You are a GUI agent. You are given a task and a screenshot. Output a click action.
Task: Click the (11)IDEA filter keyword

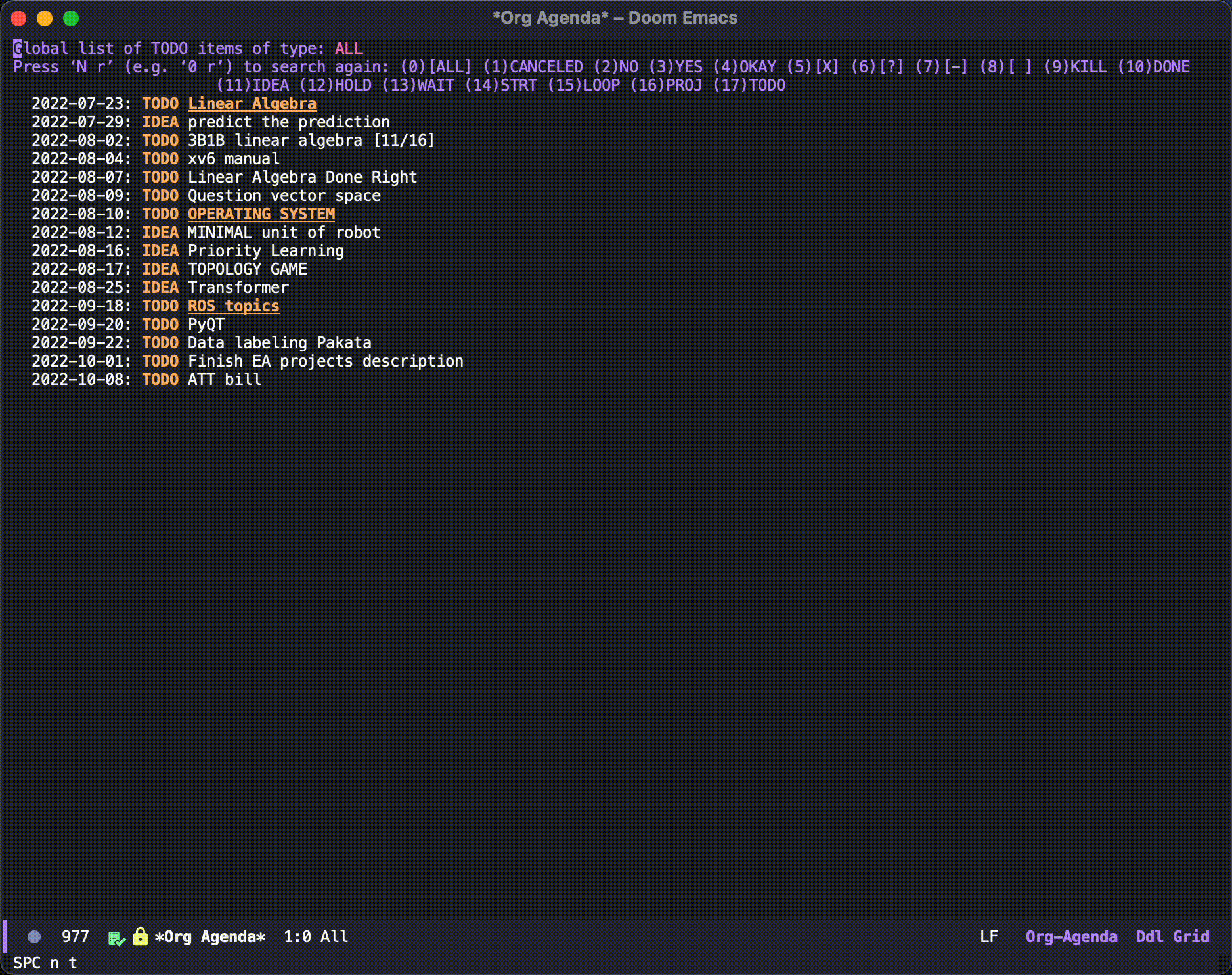pyautogui.click(x=253, y=85)
